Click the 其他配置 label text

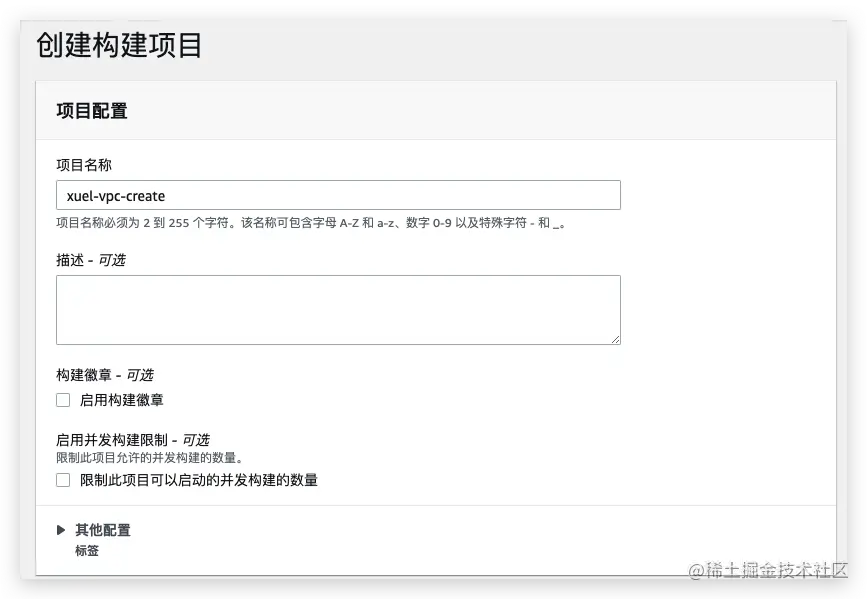click(x=103, y=530)
